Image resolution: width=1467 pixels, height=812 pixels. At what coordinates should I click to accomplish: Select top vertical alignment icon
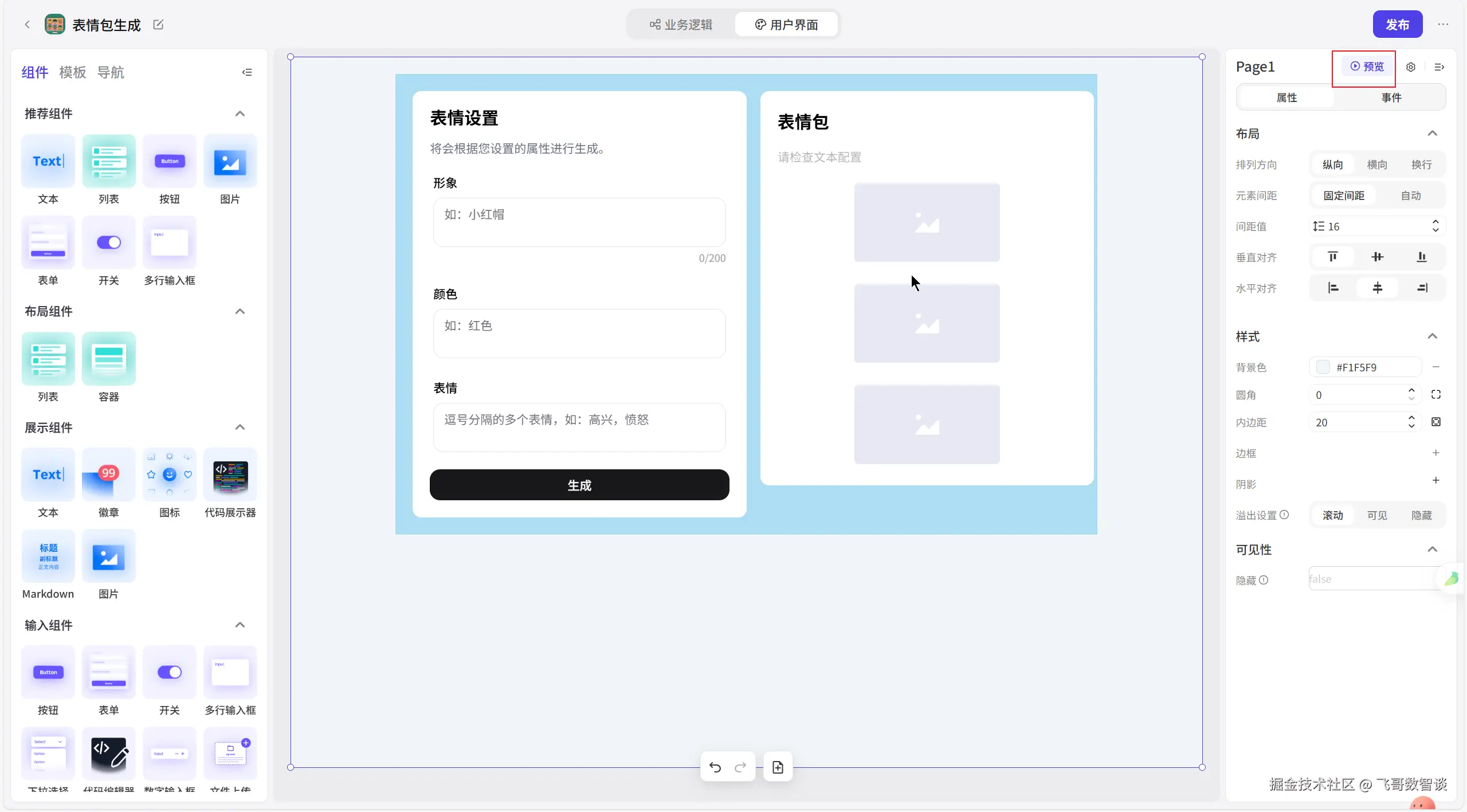[1332, 257]
